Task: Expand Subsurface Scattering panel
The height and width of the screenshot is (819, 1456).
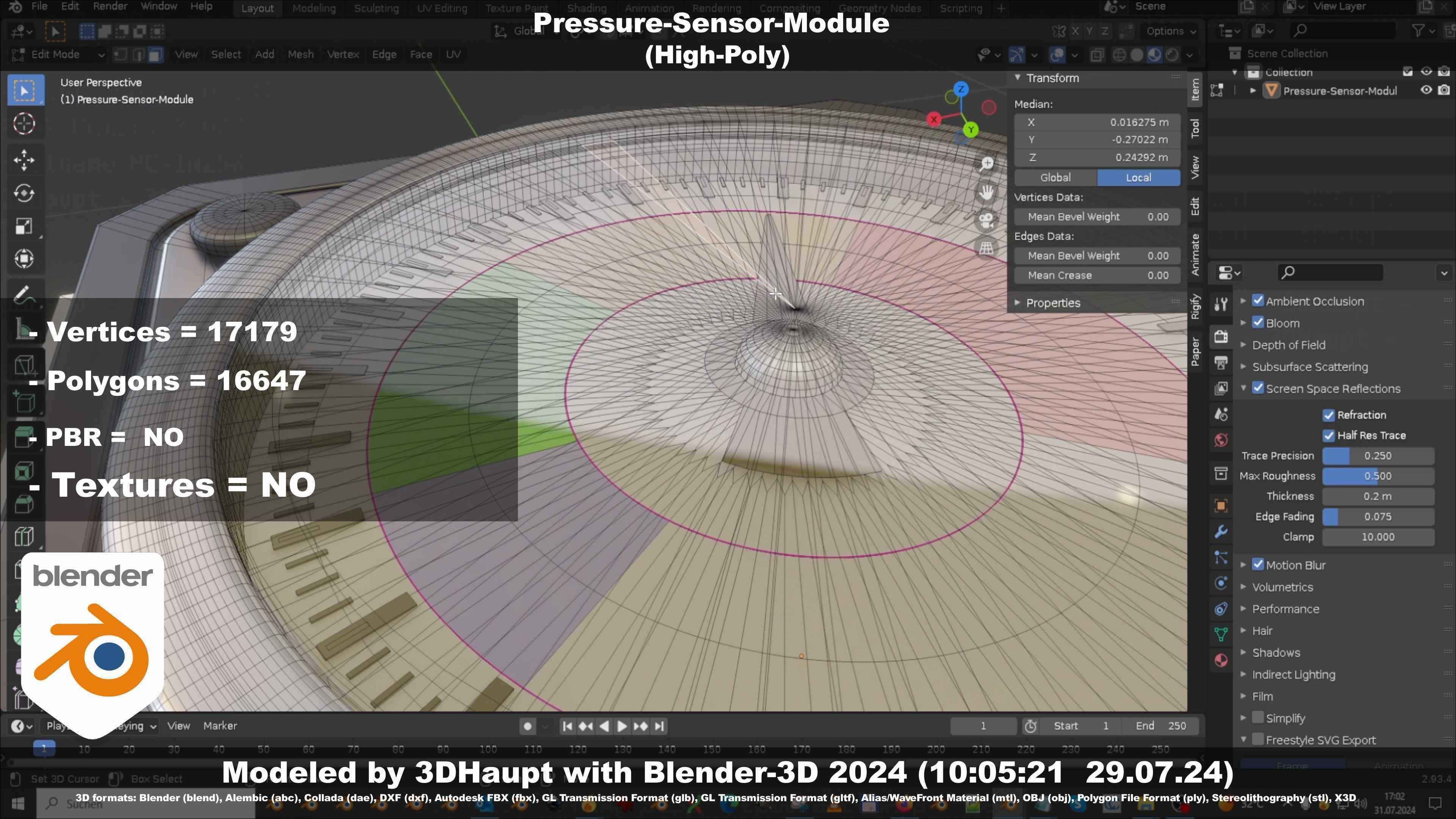Action: [x=1310, y=367]
